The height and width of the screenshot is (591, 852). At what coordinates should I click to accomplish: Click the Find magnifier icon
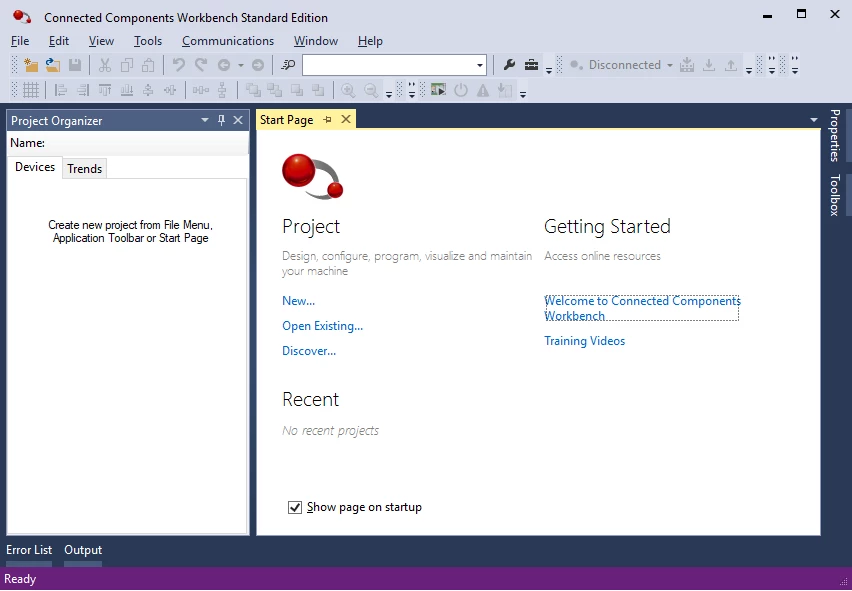287,65
